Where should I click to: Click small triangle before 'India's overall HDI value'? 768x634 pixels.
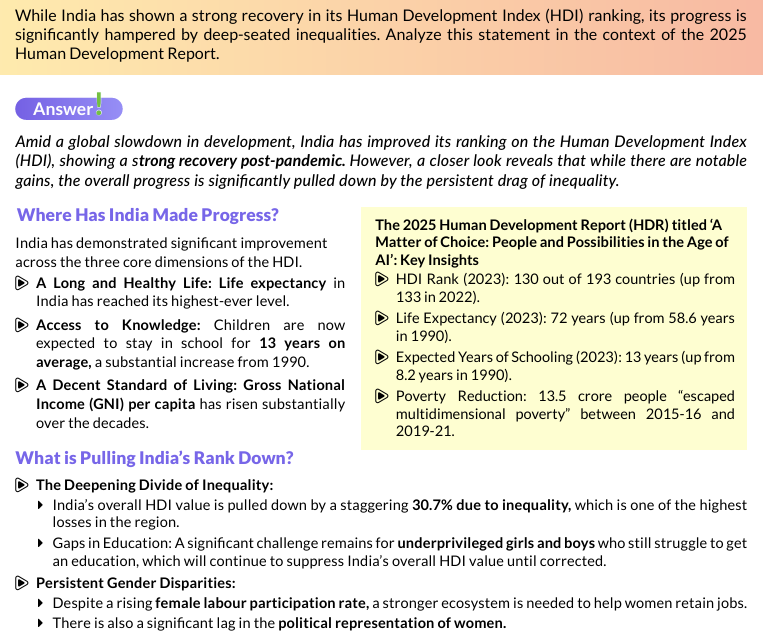click(41, 505)
